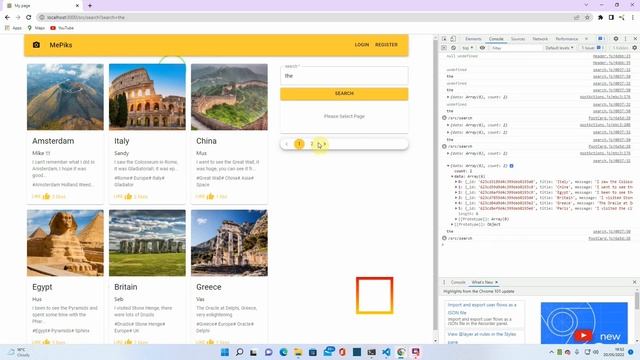The image size is (640, 360).
Task: Toggle console live expression eye icon
Action: click(482, 48)
